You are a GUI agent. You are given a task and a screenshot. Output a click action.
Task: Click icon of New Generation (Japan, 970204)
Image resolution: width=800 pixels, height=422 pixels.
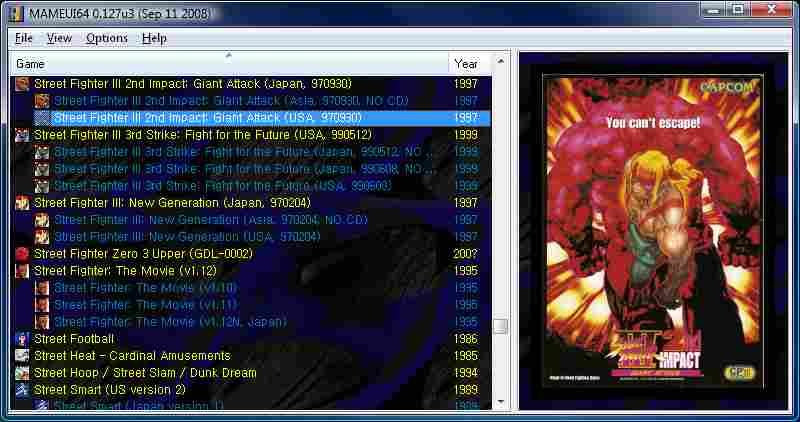(x=22, y=203)
